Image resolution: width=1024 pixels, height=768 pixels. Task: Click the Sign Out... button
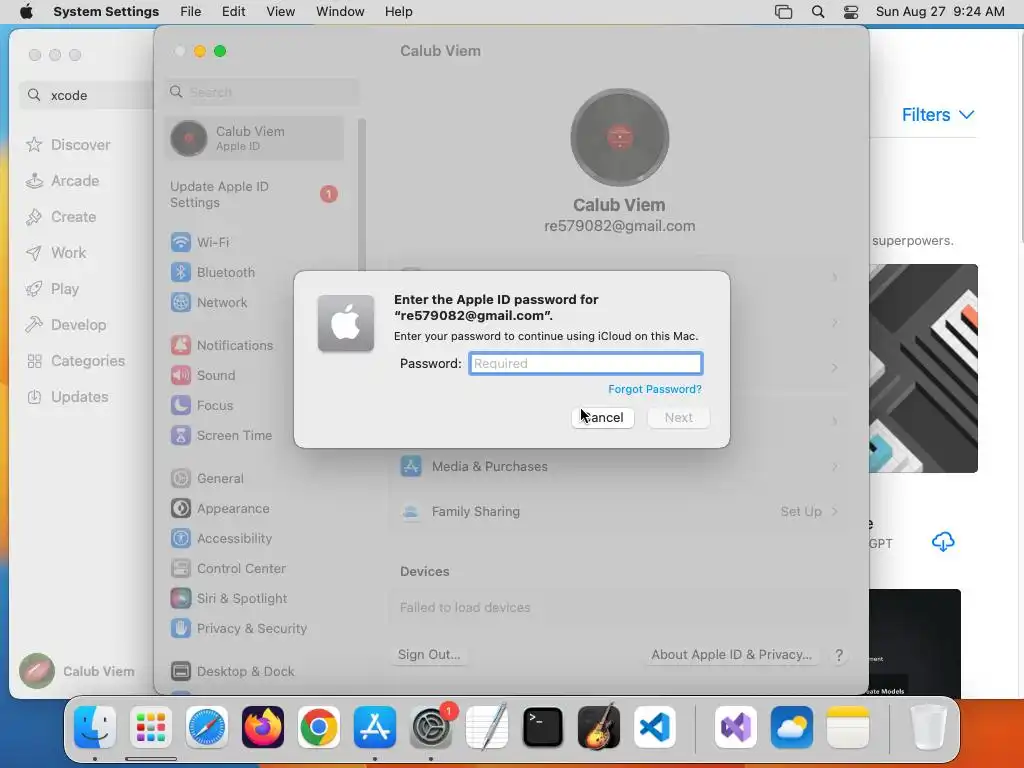pos(429,654)
